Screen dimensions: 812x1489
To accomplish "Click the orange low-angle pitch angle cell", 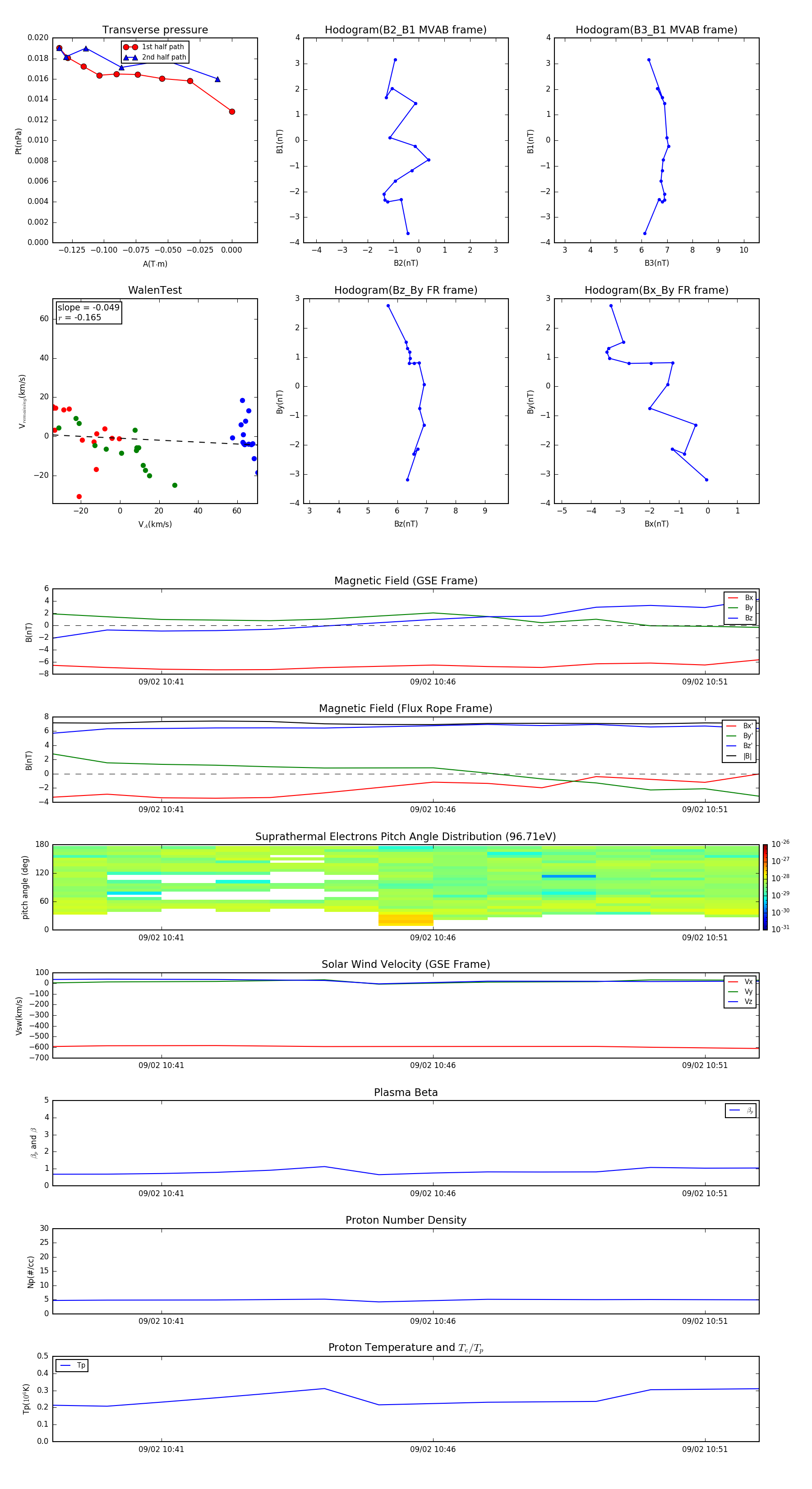I will point(406,920).
